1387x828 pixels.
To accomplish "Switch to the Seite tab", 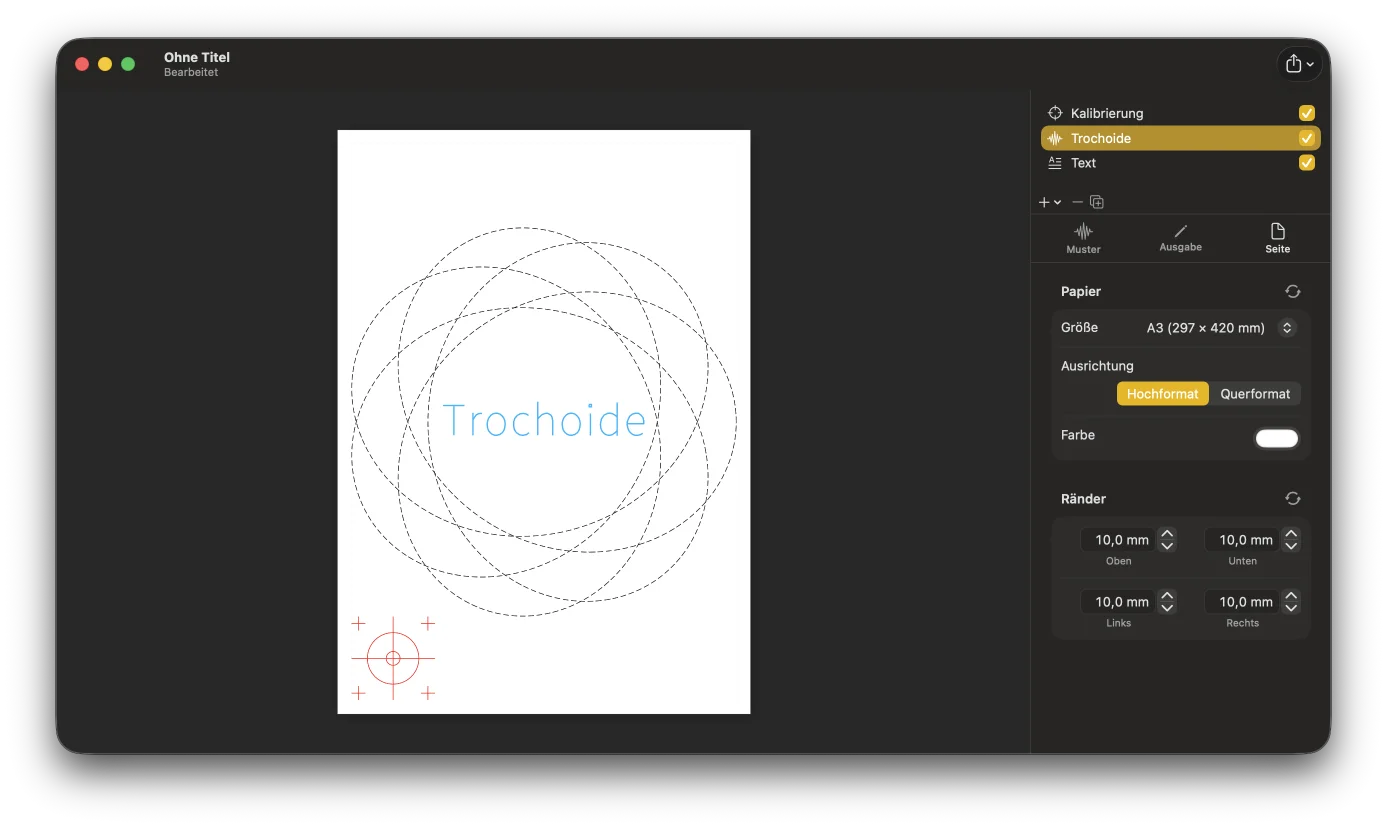I will pyautogui.click(x=1278, y=239).
